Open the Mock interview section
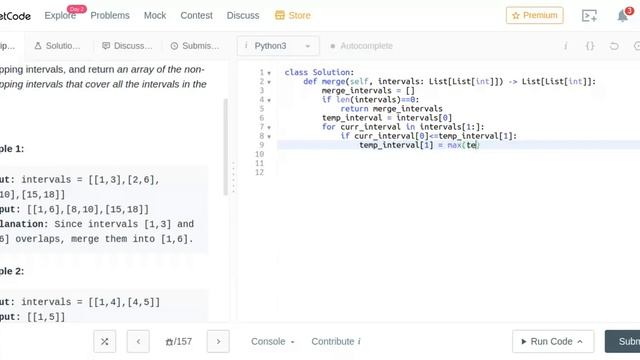Screen dimensions: 640x360 [155, 16]
